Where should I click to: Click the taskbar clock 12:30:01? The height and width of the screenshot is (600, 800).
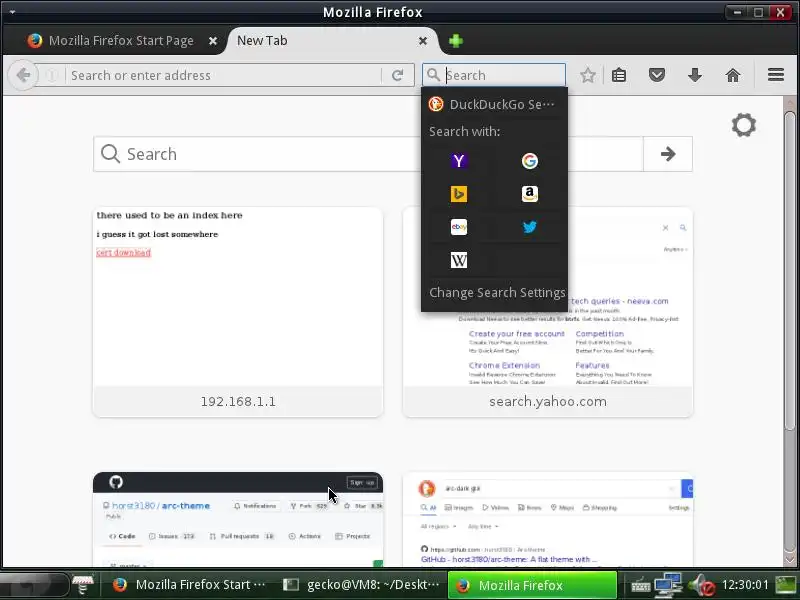coord(745,585)
